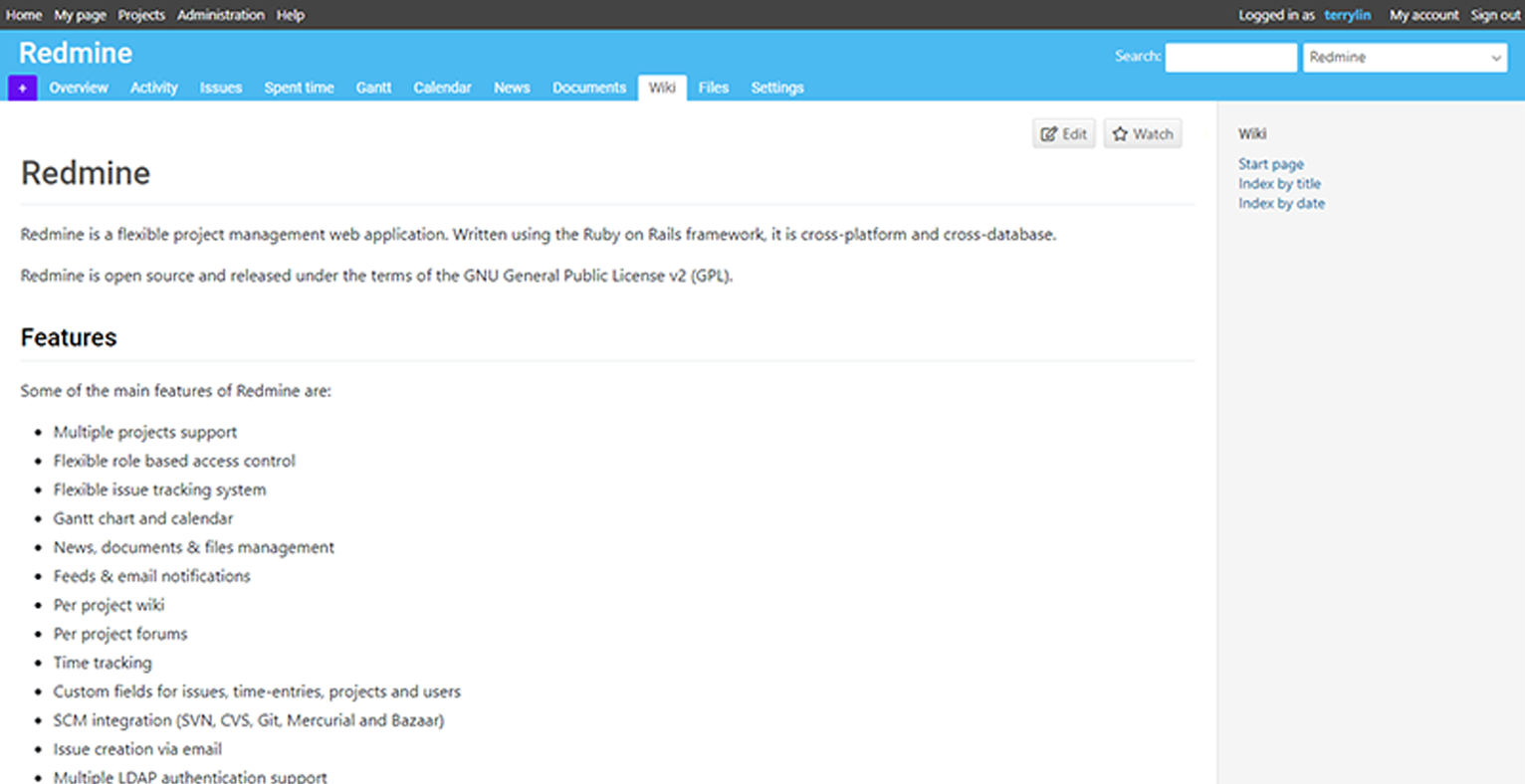Viewport: 1525px width, 784px height.
Task: Click the Redmine wiki page heading
Action: tap(86, 173)
